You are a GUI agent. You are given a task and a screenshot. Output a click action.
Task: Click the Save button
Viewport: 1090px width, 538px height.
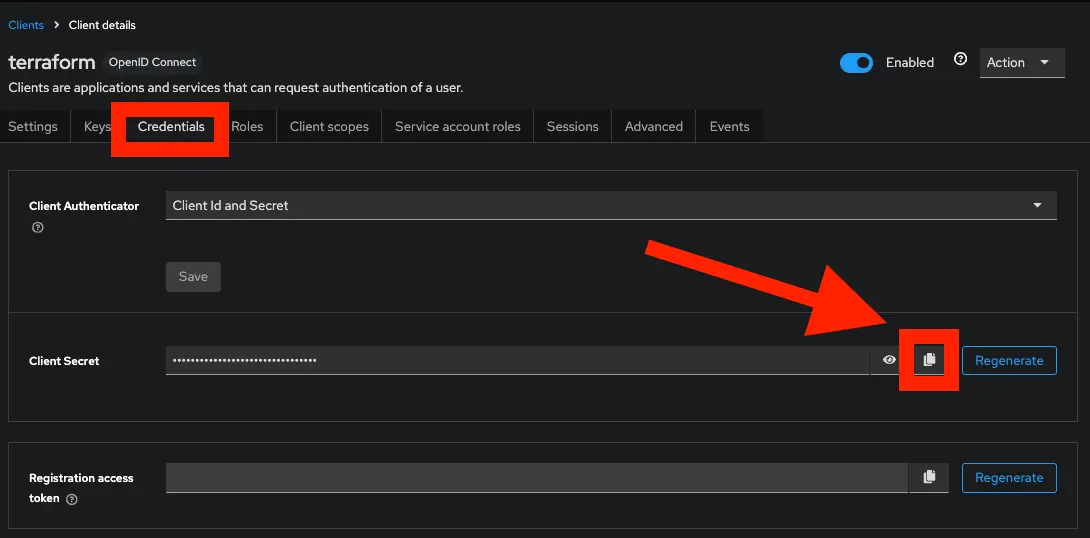pyautogui.click(x=193, y=277)
